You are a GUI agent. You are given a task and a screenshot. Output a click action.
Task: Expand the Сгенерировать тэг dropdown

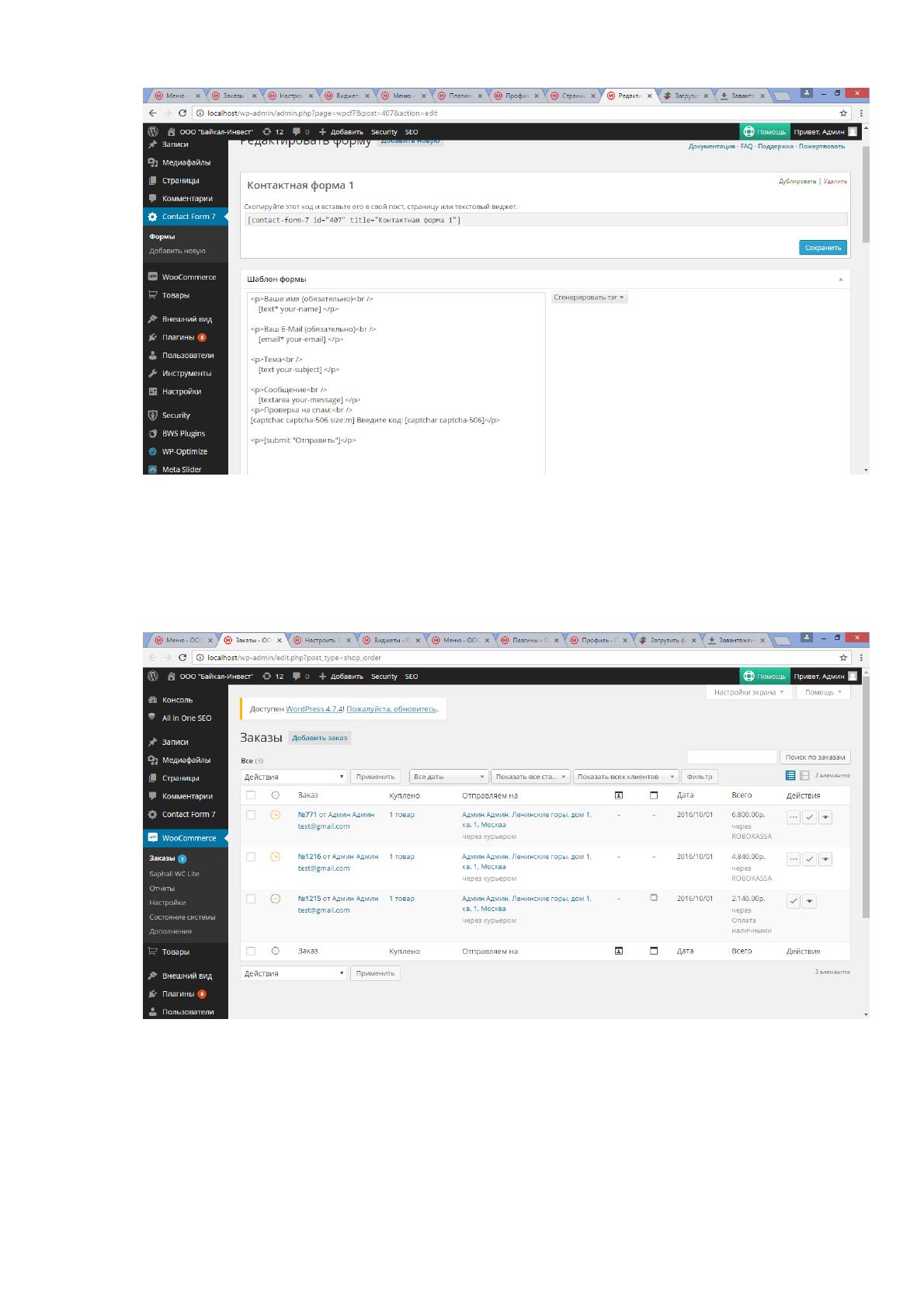[589, 297]
